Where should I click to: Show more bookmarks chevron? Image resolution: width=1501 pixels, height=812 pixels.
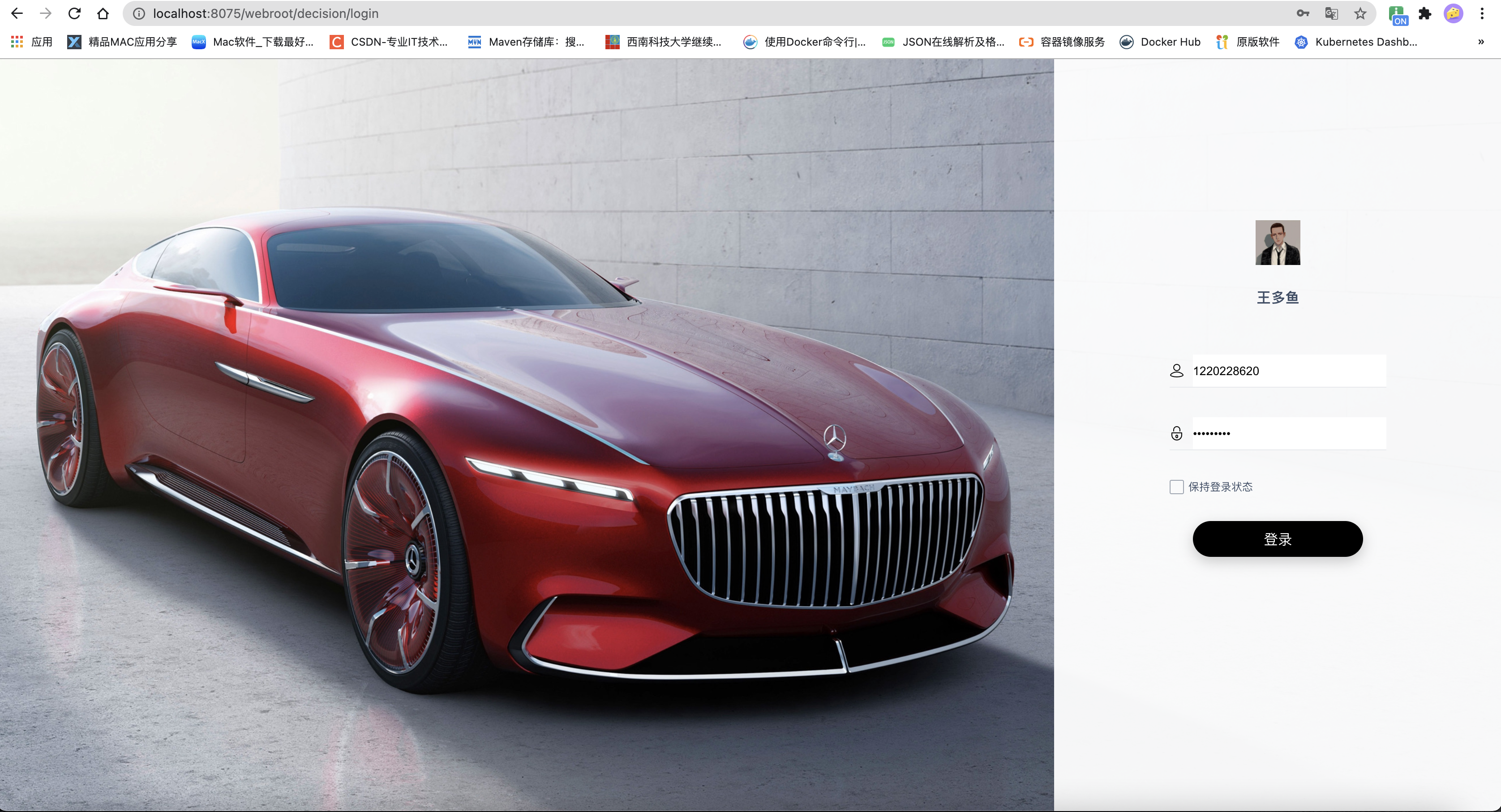point(1480,42)
